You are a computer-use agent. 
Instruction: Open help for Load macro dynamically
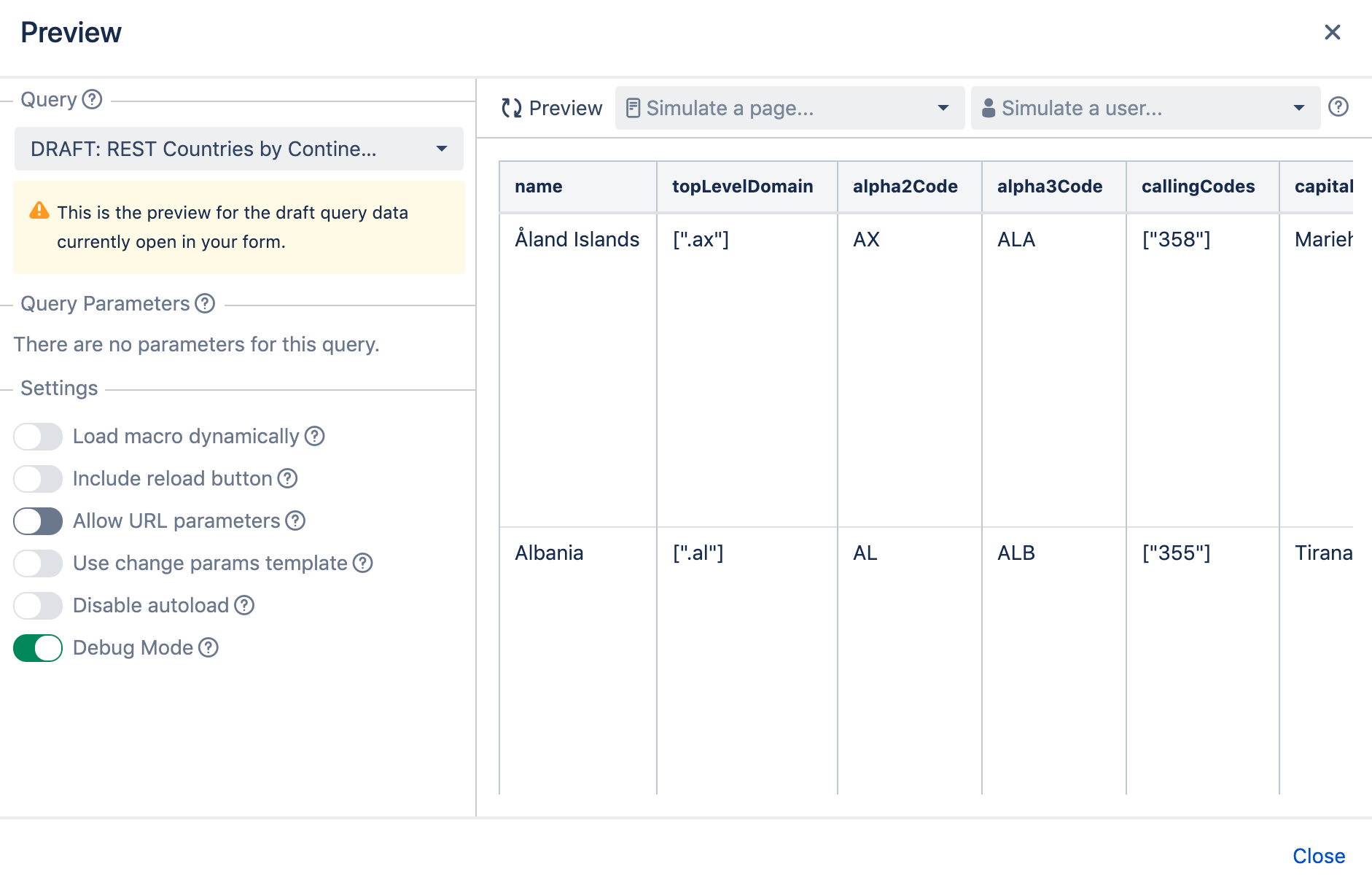pyautogui.click(x=314, y=436)
